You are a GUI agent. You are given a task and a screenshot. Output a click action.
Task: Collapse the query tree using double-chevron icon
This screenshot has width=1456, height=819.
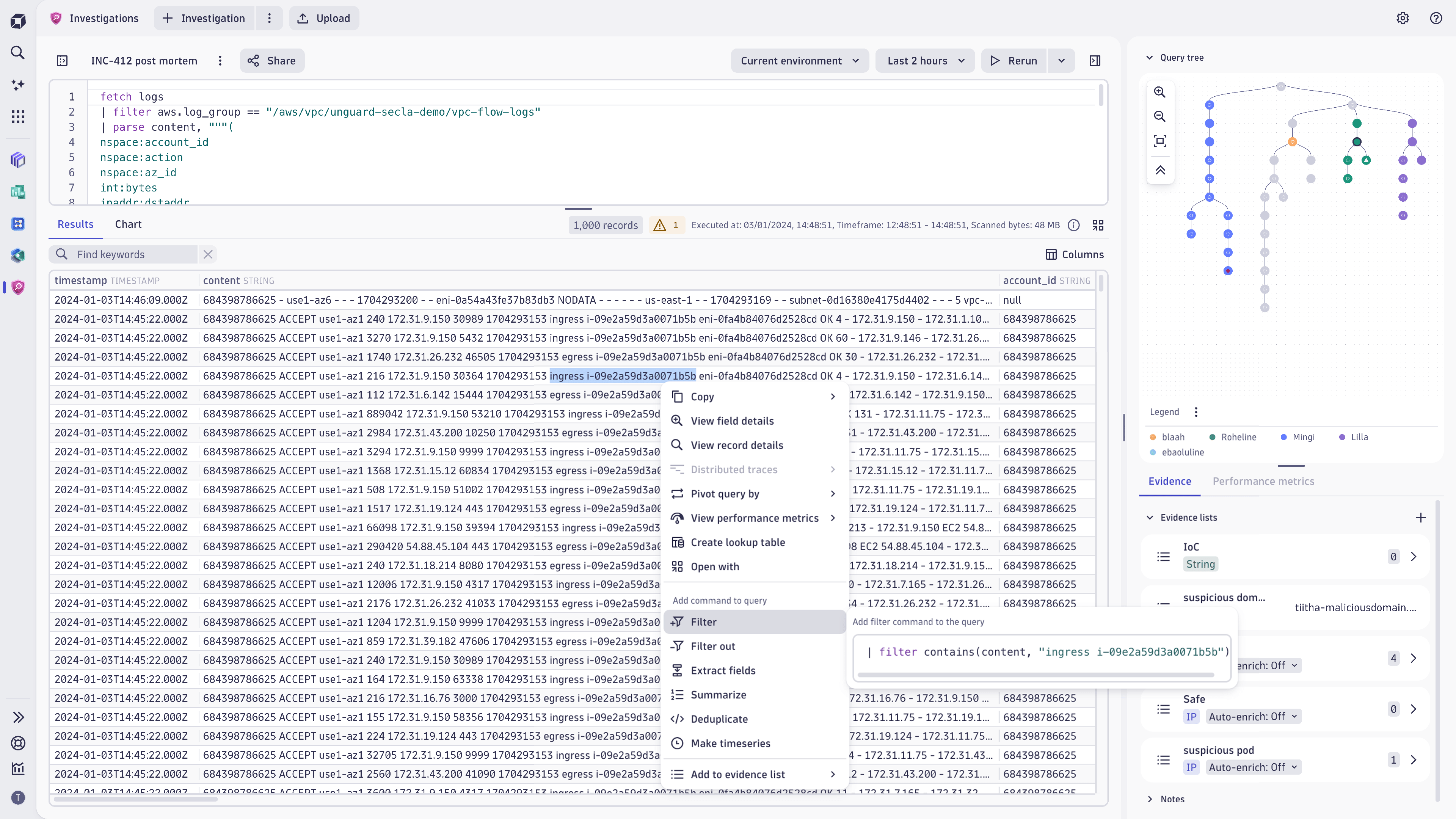pyautogui.click(x=1160, y=170)
